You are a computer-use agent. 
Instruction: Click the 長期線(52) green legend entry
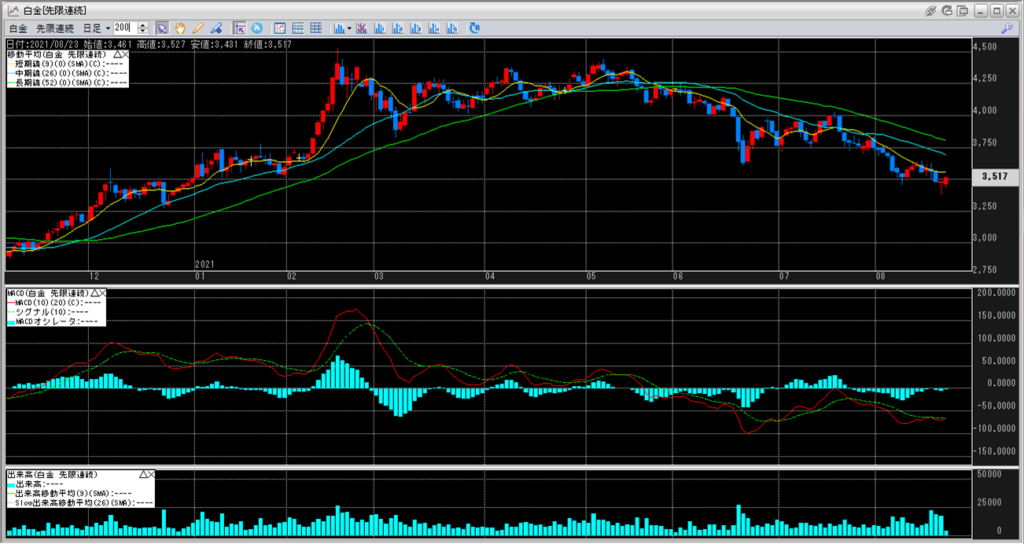pos(67,82)
